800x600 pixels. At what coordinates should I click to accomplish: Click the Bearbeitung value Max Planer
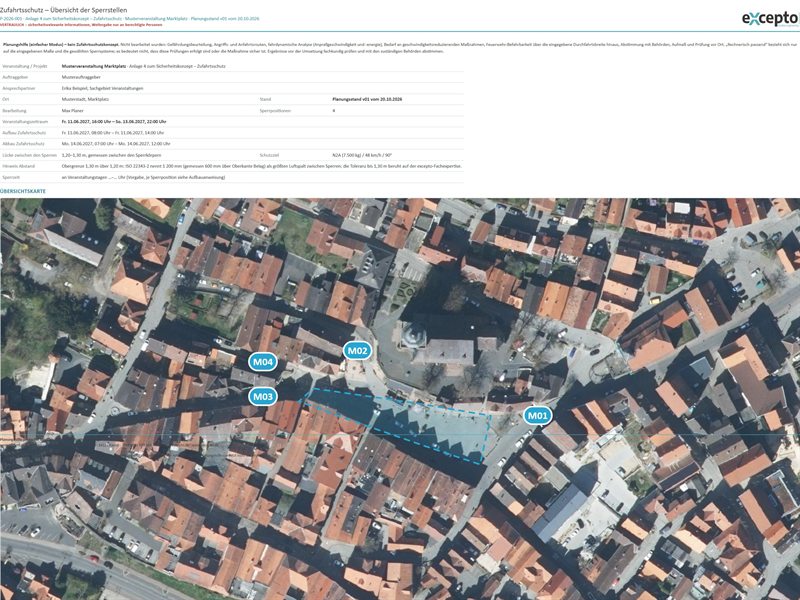72,111
